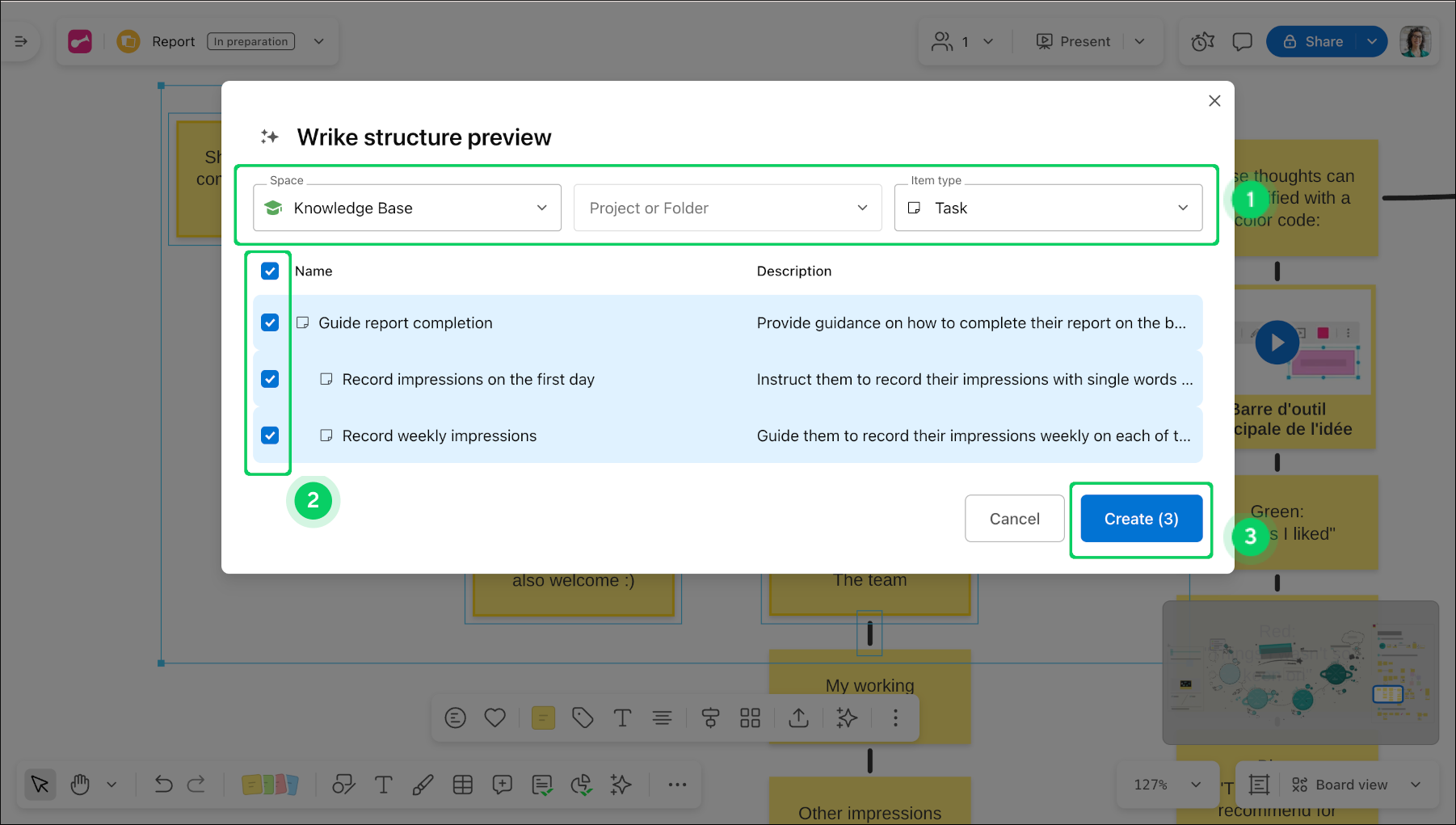Image resolution: width=1456 pixels, height=825 pixels.
Task: Open the comments speech bubble icon
Action: (x=1242, y=42)
